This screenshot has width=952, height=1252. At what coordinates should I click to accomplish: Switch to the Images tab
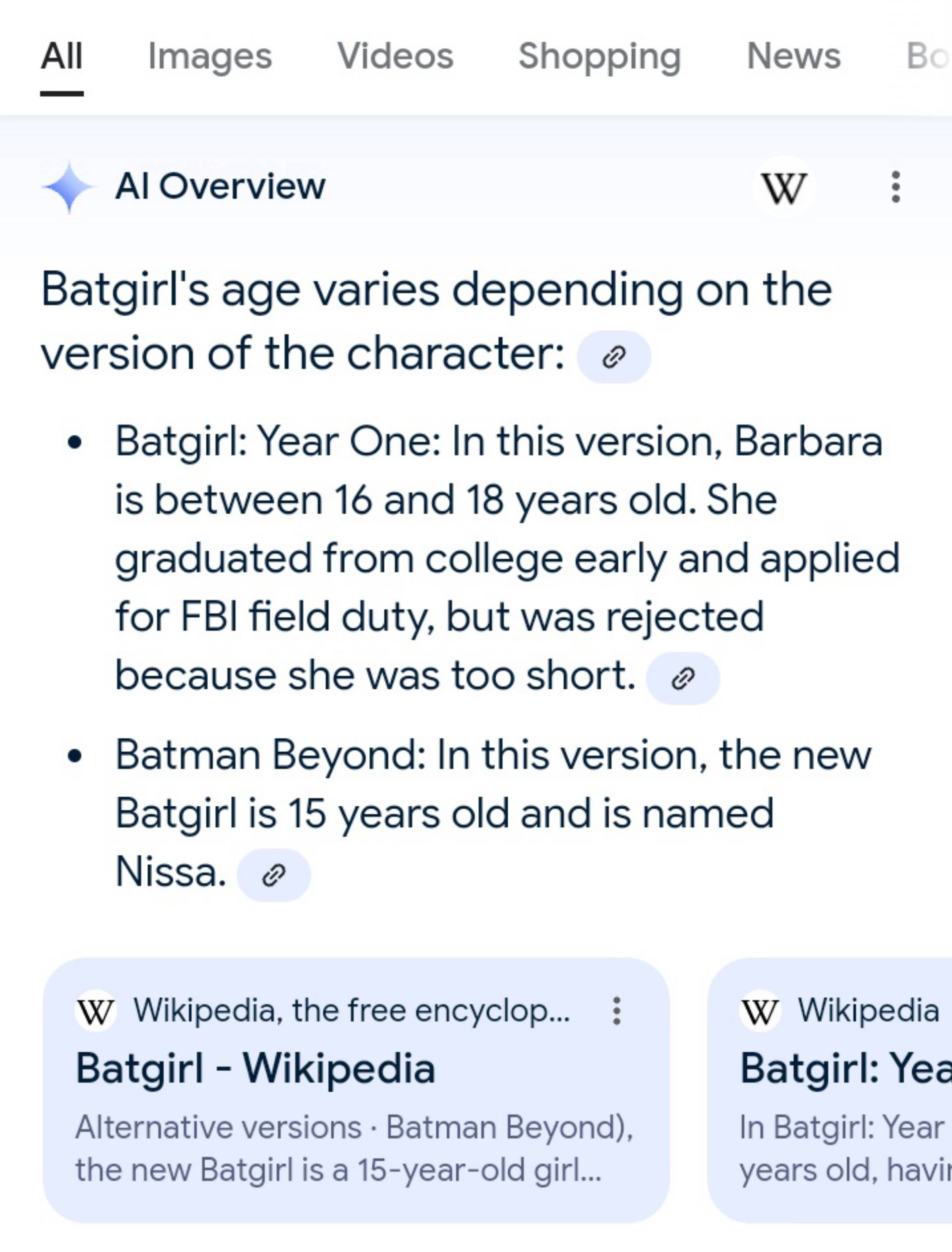pyautogui.click(x=210, y=57)
